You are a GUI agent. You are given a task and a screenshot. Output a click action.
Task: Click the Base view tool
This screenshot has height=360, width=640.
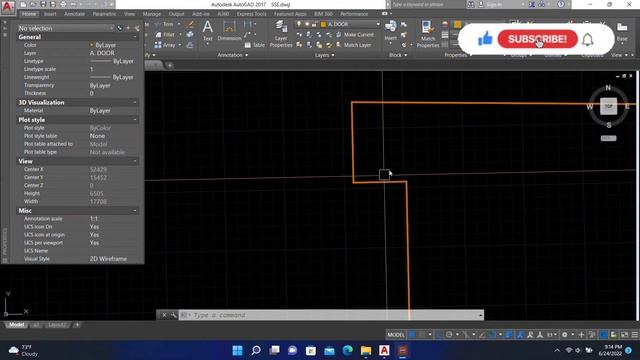[x=622, y=31]
